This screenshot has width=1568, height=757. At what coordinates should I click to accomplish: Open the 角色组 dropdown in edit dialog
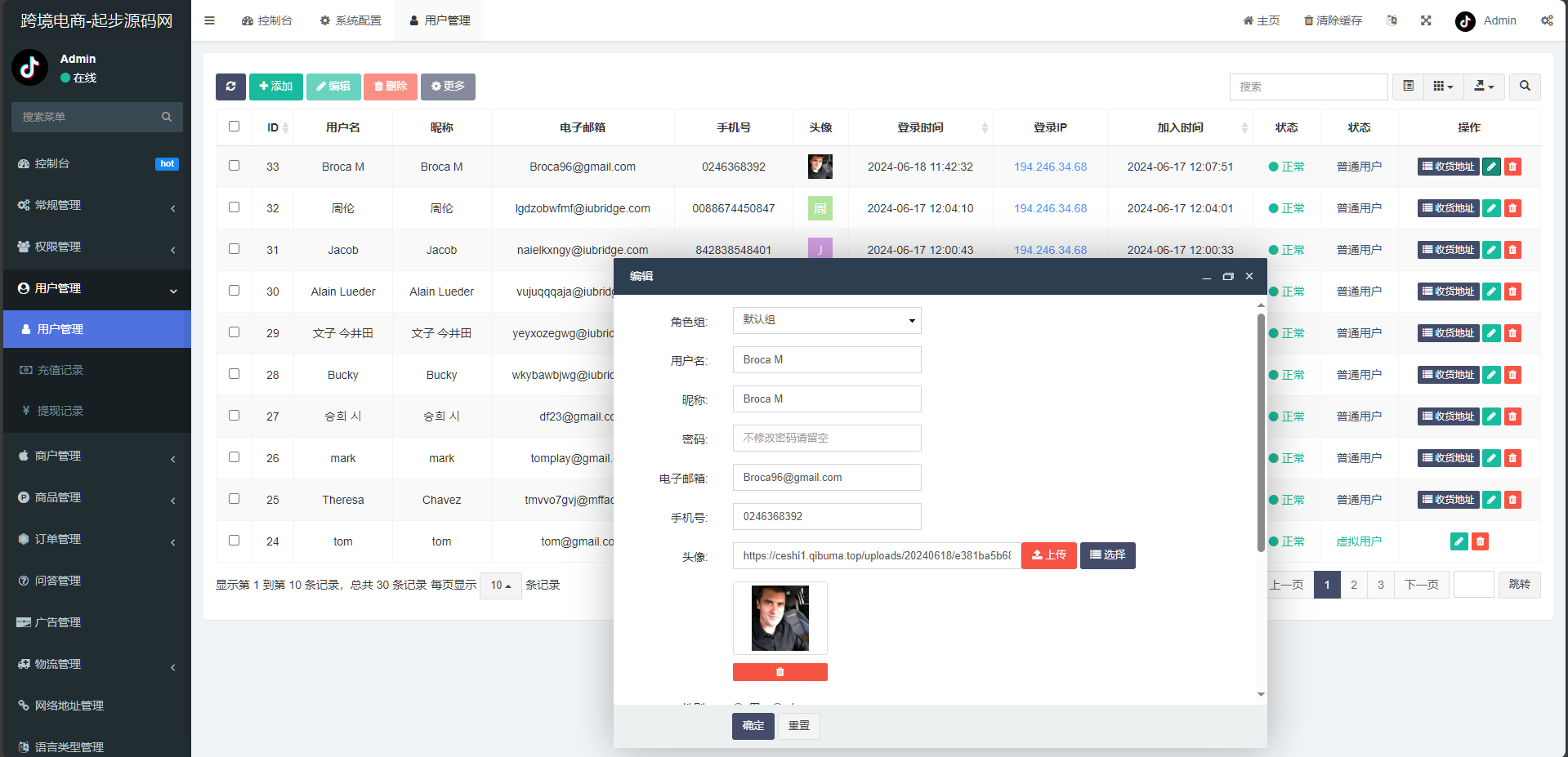tap(827, 320)
